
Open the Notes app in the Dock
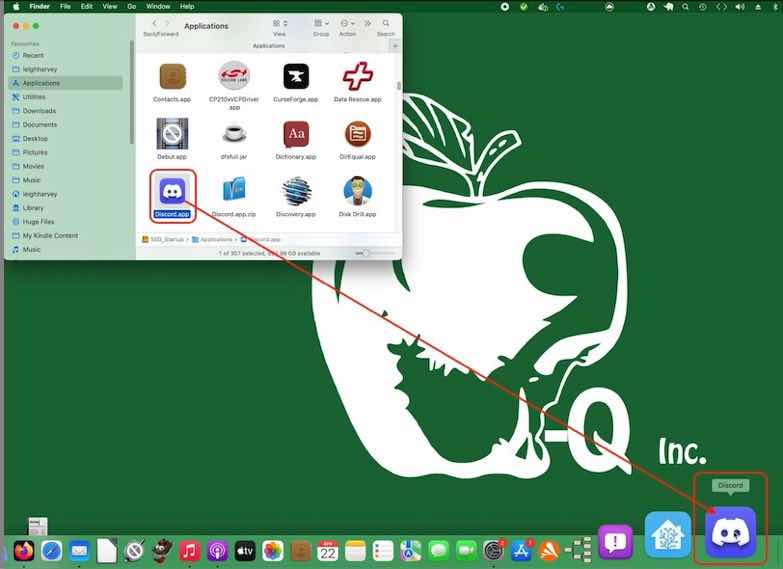356,551
